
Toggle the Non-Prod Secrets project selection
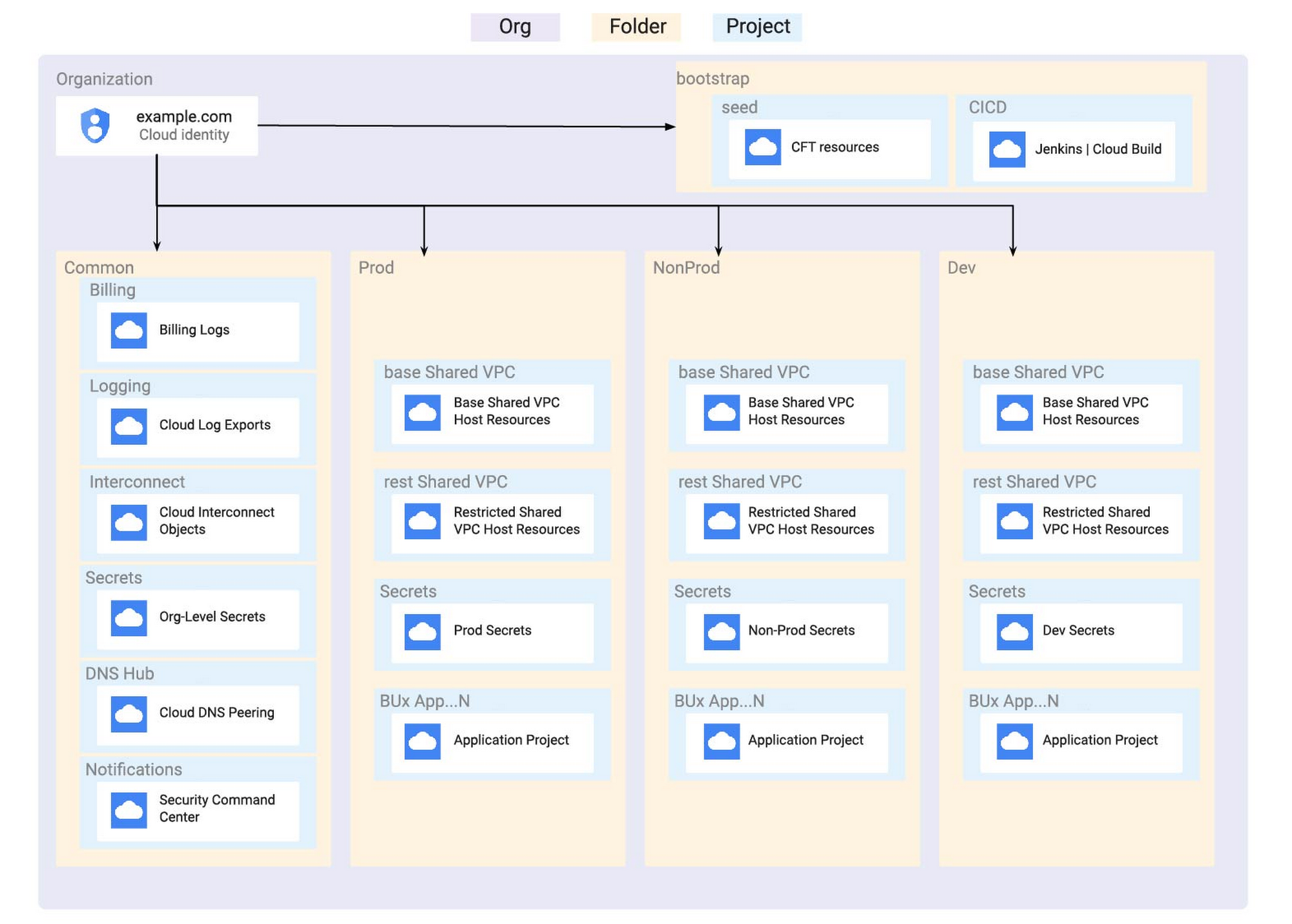click(x=786, y=631)
